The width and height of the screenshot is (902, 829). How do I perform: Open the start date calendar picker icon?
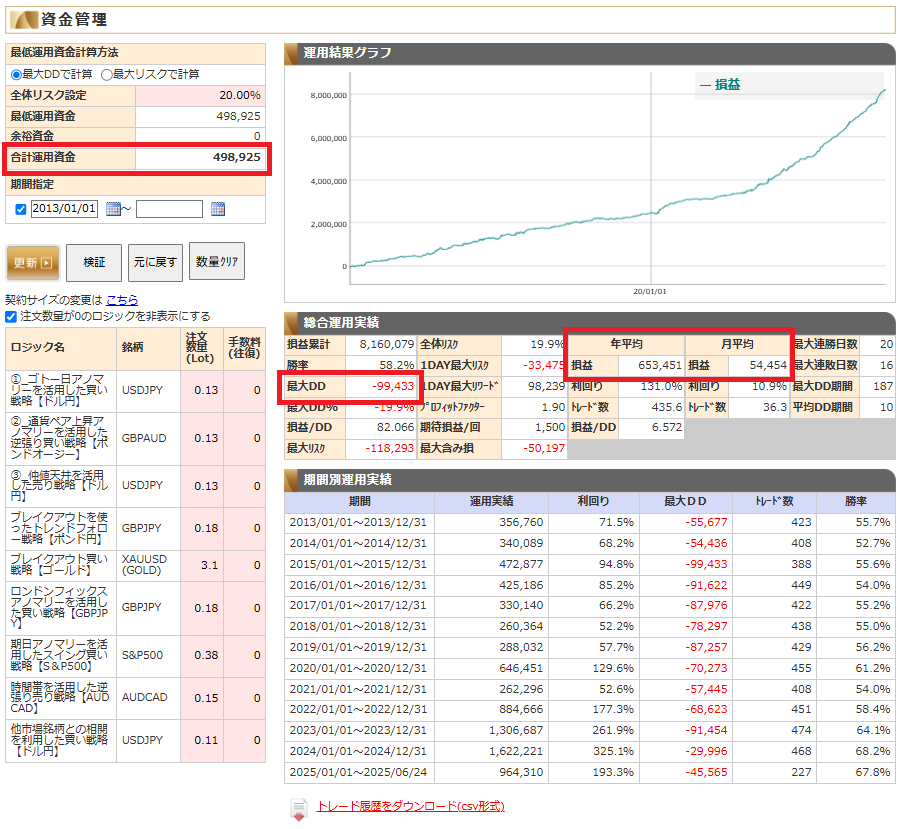click(x=113, y=209)
